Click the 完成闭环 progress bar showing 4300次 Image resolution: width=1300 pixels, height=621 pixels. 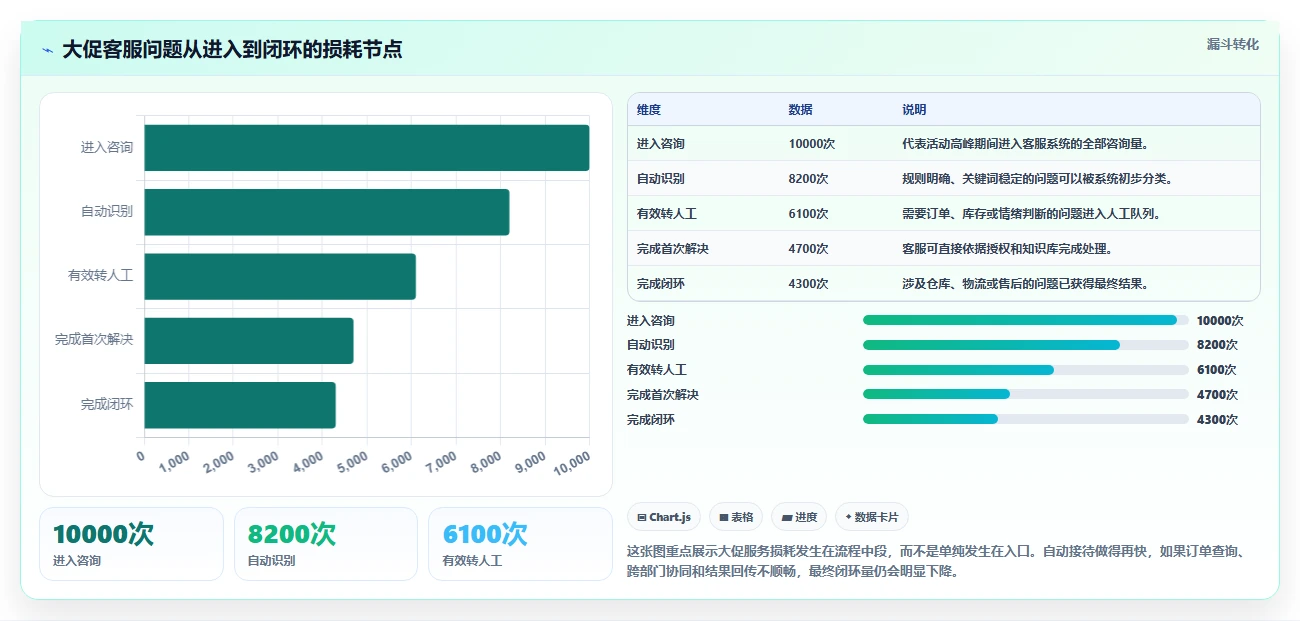coord(1025,419)
